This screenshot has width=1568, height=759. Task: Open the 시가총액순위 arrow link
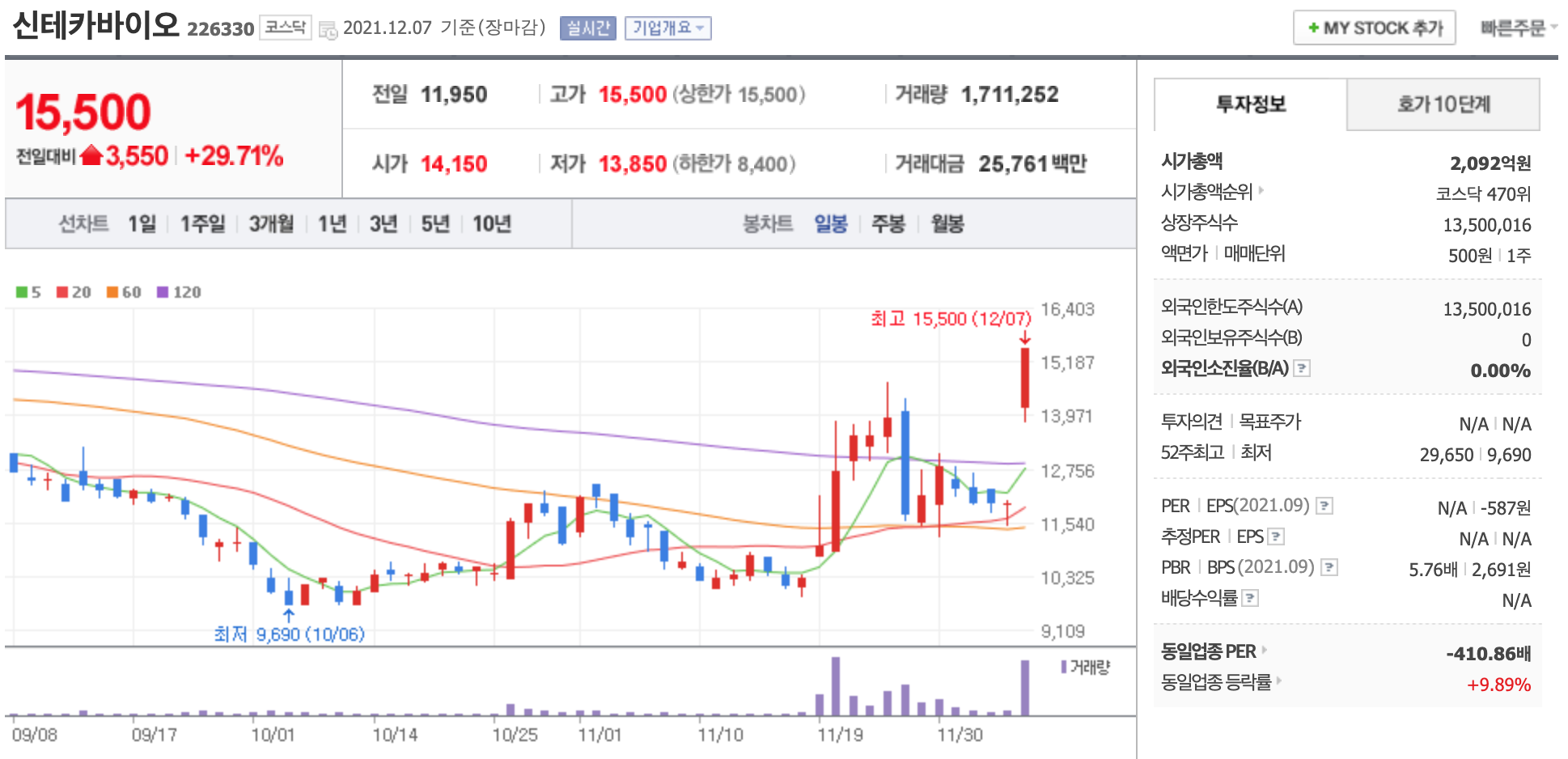tap(1261, 190)
